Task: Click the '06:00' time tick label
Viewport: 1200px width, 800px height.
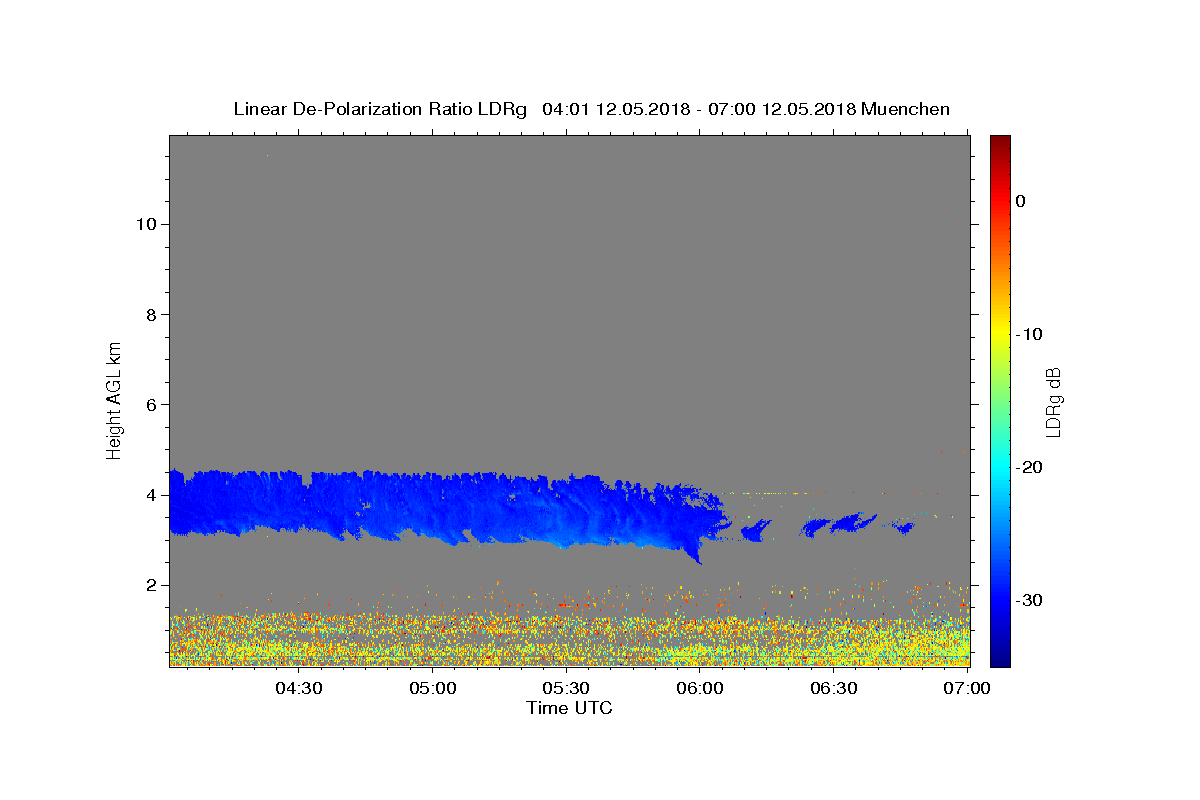Action: (700, 688)
